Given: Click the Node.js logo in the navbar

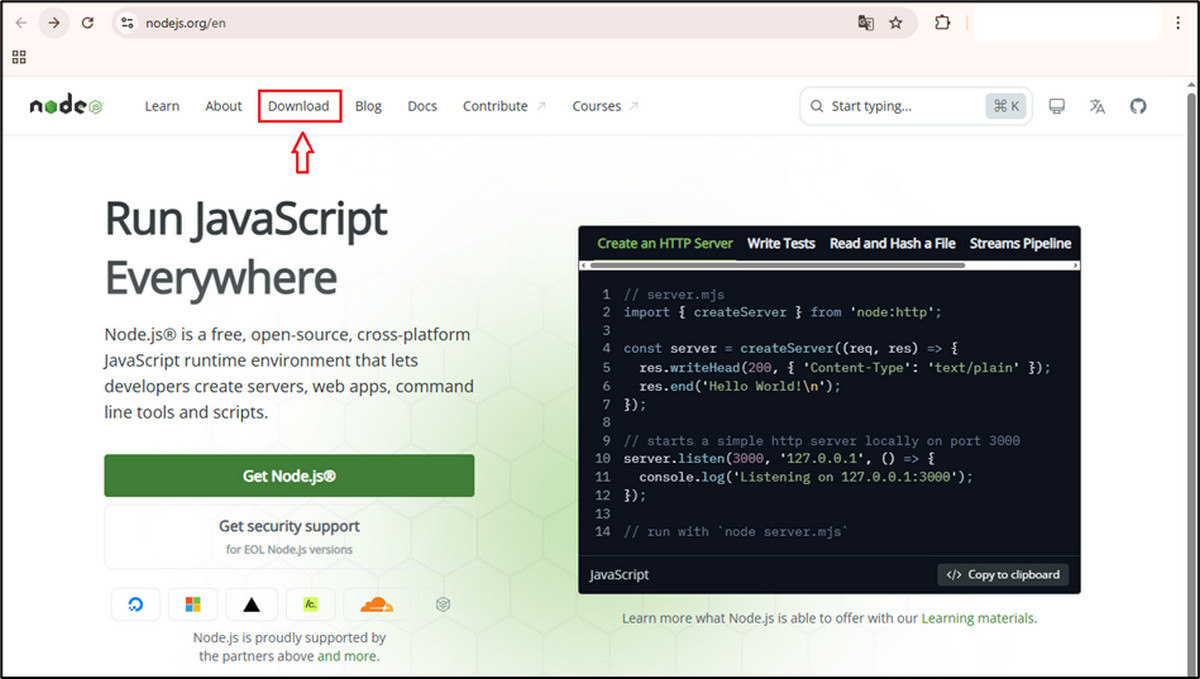Looking at the screenshot, I should pos(65,105).
